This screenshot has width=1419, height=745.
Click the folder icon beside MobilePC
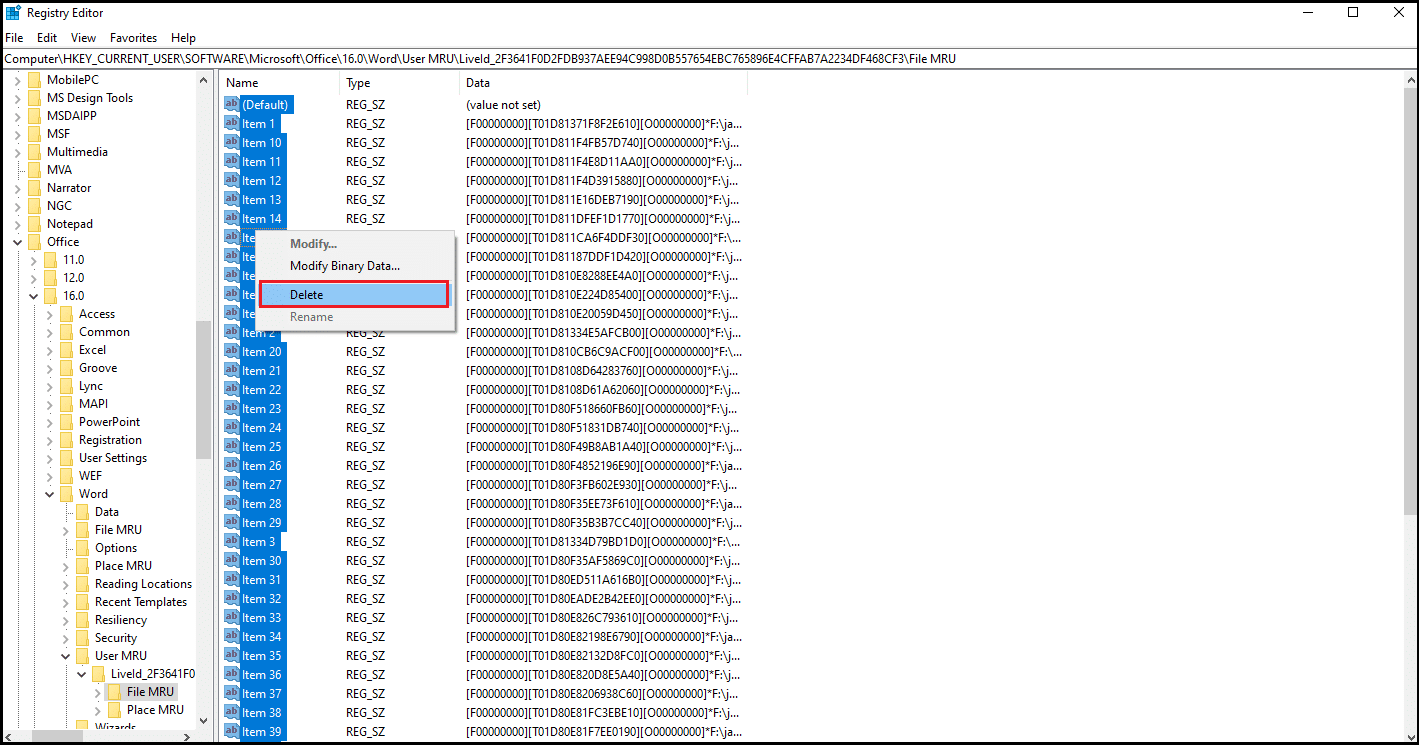[x=34, y=80]
